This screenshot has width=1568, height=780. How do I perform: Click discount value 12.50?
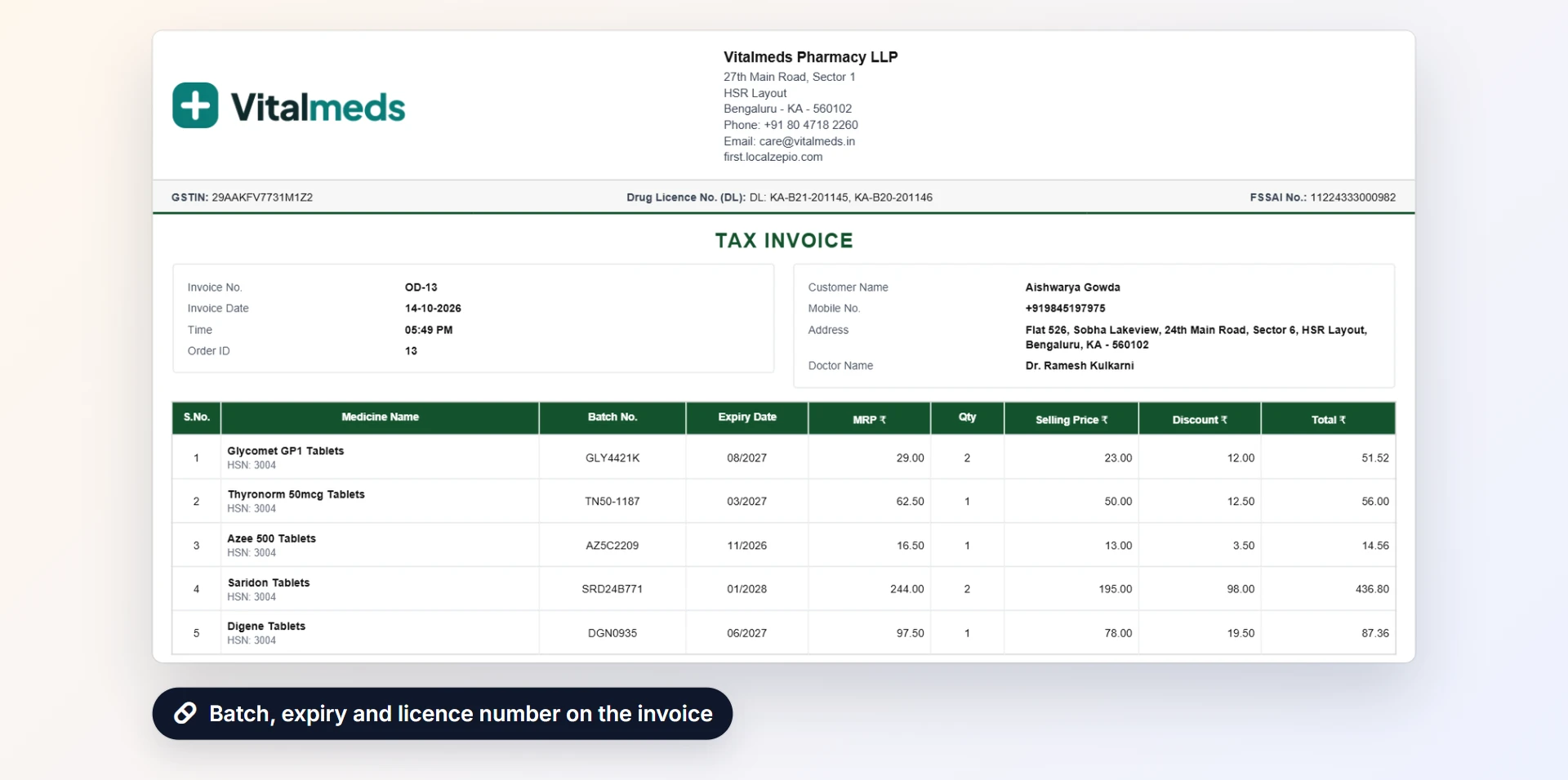coord(1241,501)
